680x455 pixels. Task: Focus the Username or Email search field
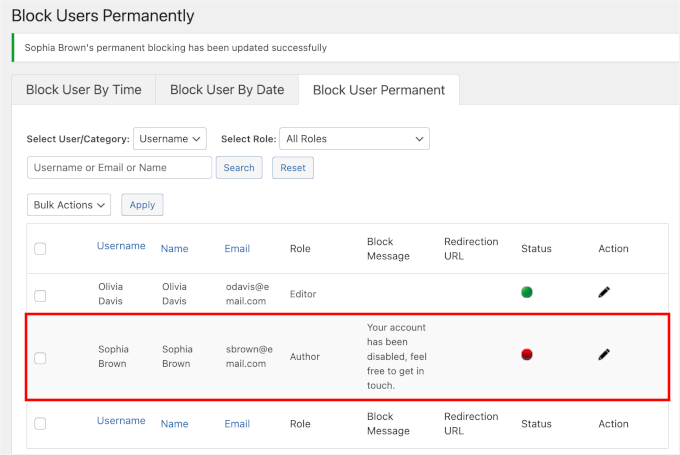119,168
